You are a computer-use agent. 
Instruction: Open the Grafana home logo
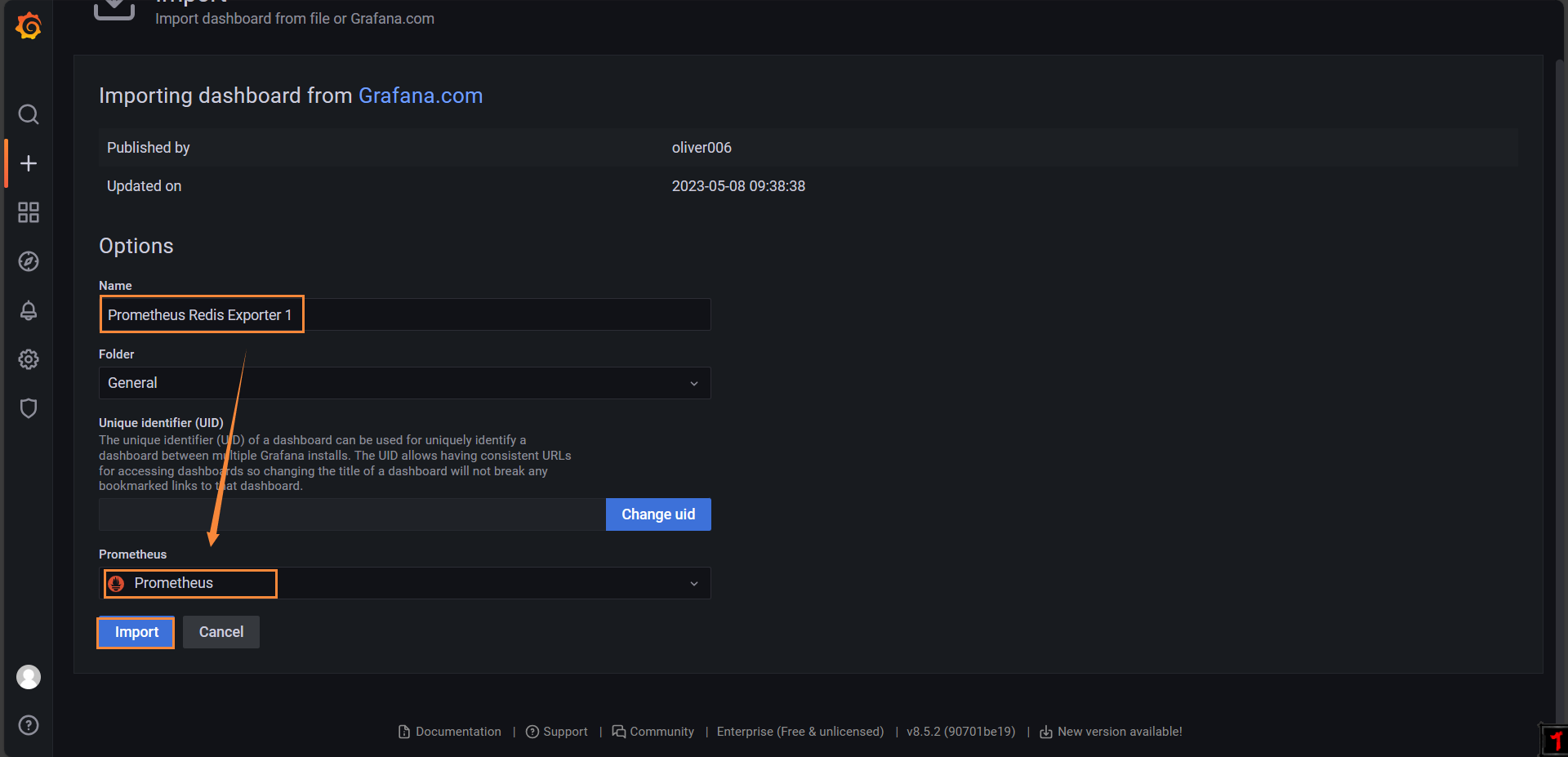pos(29,26)
